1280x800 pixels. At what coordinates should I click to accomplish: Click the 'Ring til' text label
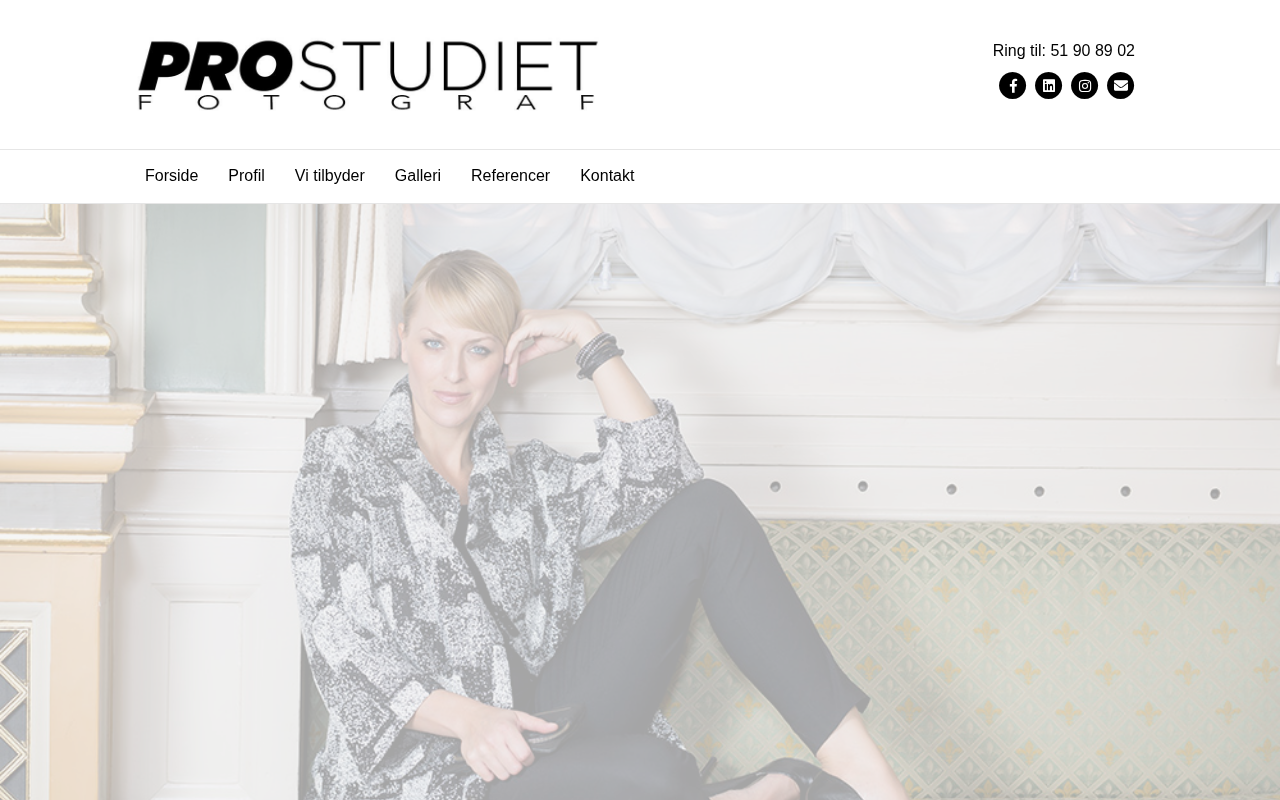click(1019, 51)
